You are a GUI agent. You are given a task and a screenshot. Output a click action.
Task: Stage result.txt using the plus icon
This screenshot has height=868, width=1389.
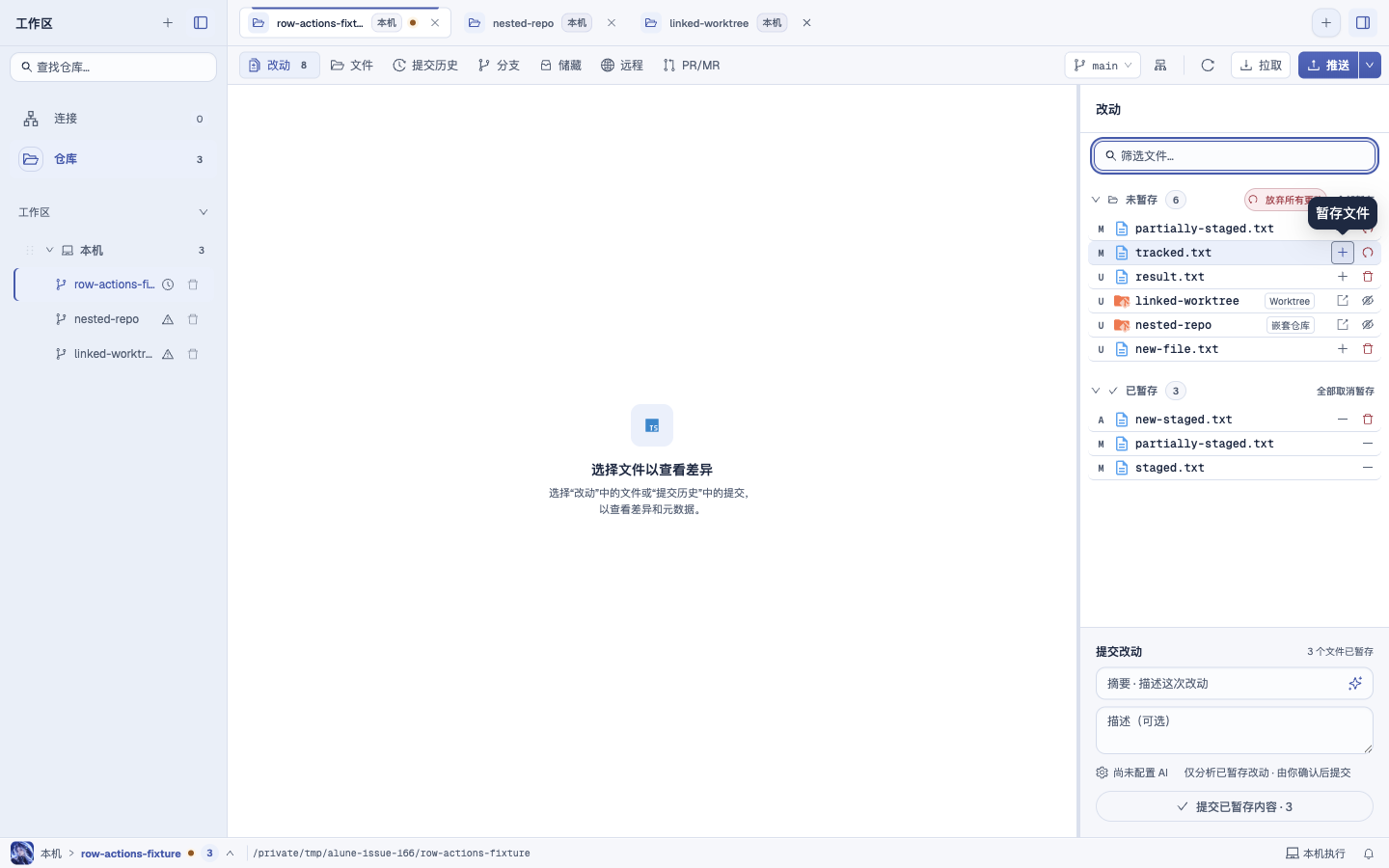coord(1343,277)
